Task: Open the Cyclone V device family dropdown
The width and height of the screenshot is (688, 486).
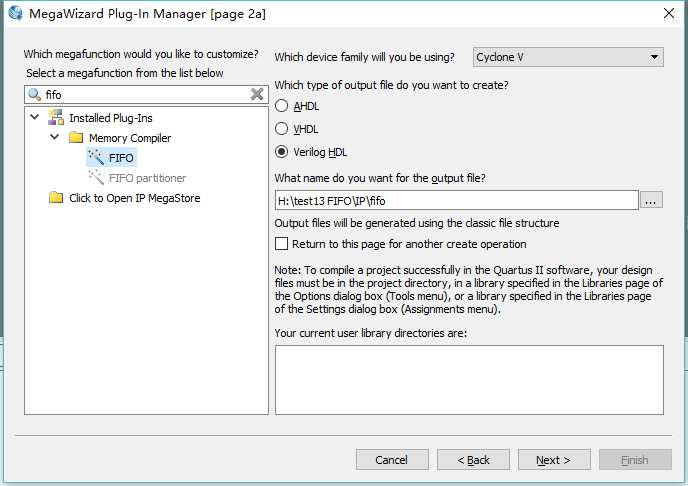Action: pyautogui.click(x=568, y=57)
